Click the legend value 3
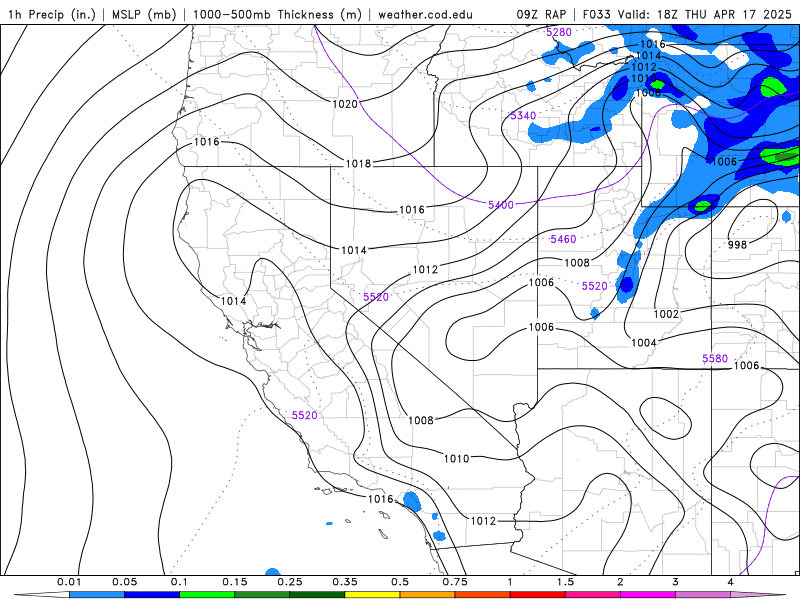800x600 pixels. click(x=676, y=582)
